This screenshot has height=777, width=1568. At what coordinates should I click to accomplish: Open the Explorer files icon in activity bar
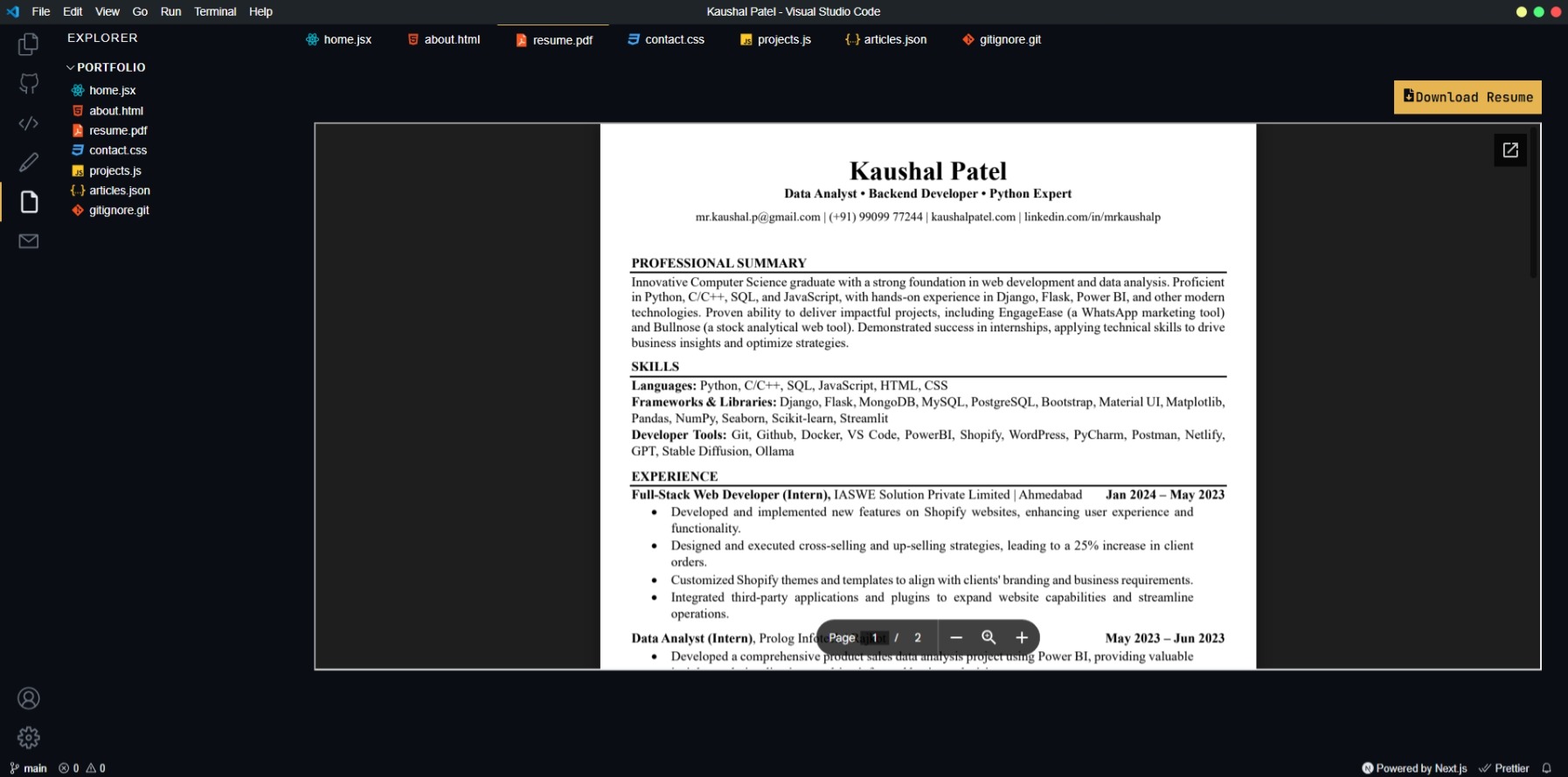(x=29, y=44)
